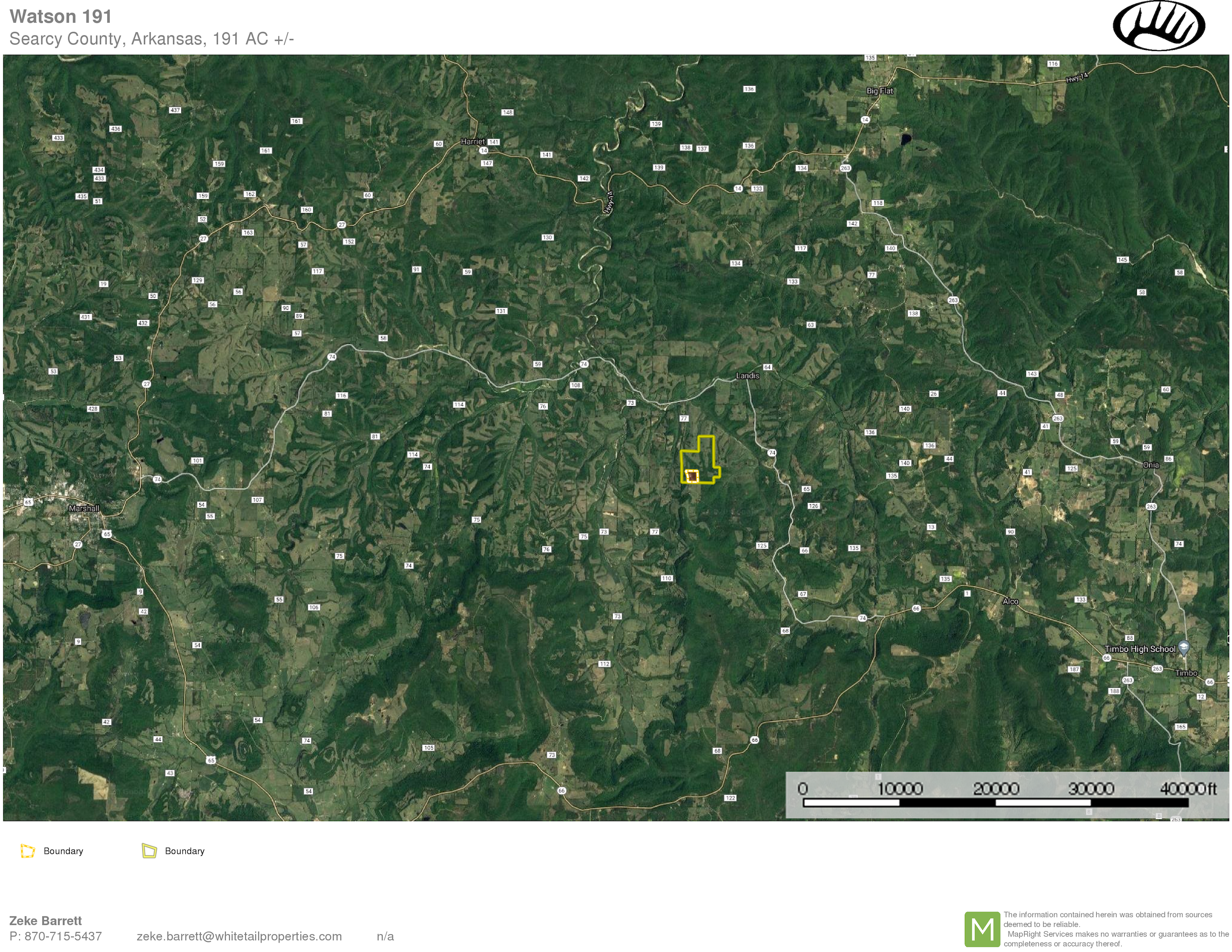Click the email zeke.barrett@whitetailproperties.com
1232x952 pixels.
239,936
